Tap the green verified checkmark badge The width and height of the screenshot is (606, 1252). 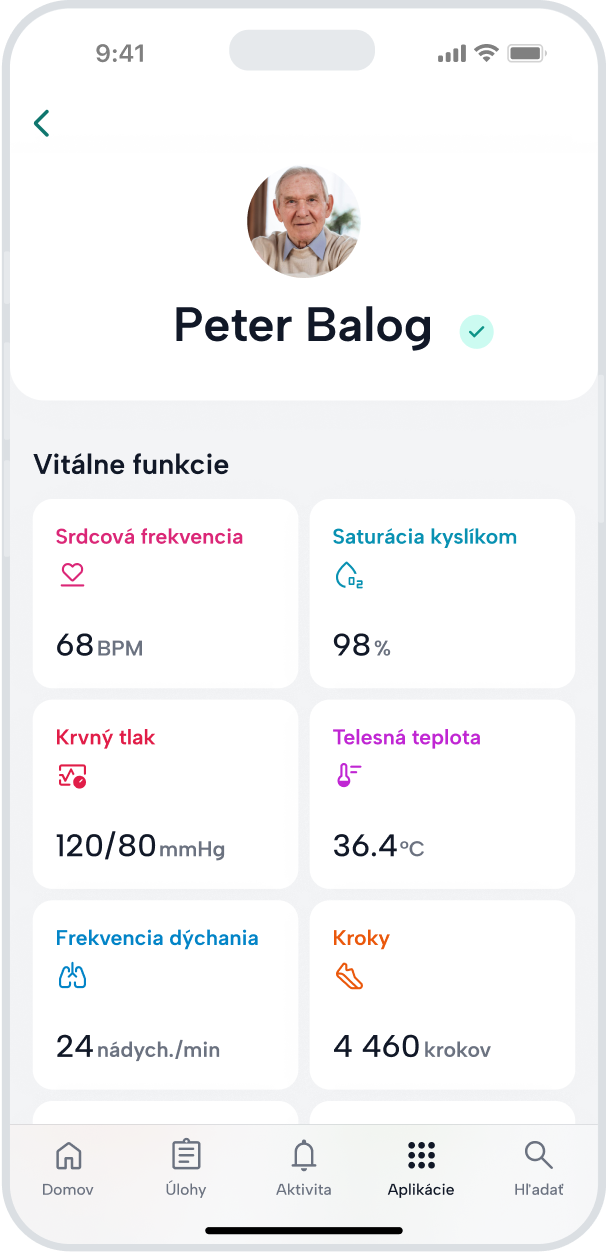pos(477,331)
